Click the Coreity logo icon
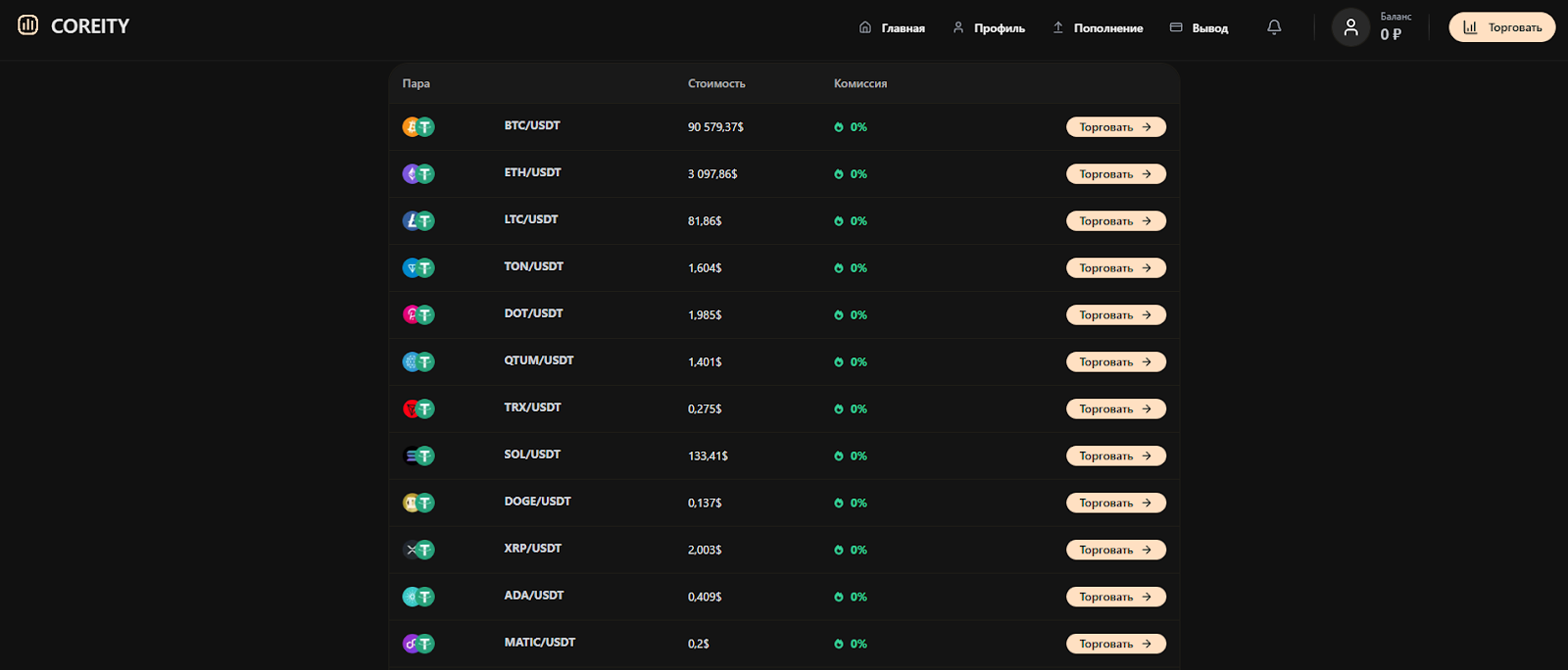Viewport: 1568px width, 670px height. click(x=27, y=25)
